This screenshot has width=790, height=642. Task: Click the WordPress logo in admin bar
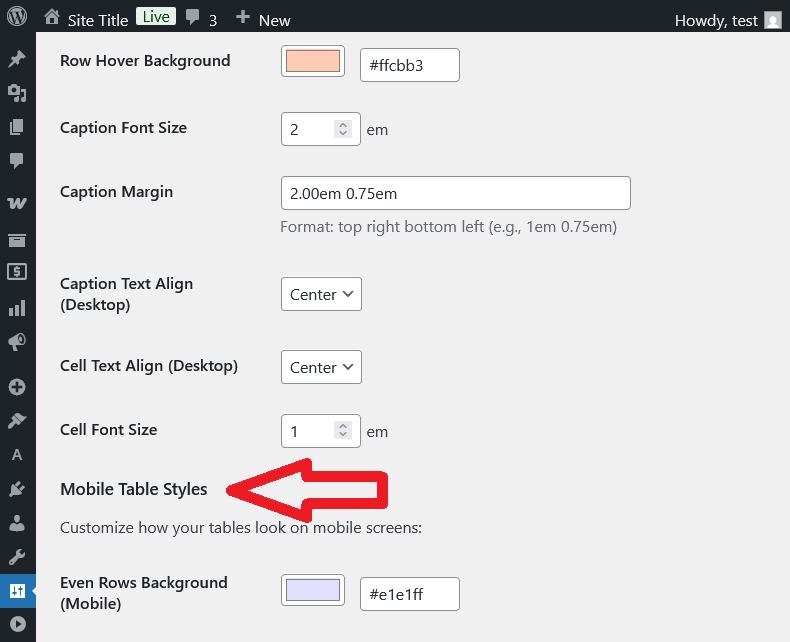(17, 17)
